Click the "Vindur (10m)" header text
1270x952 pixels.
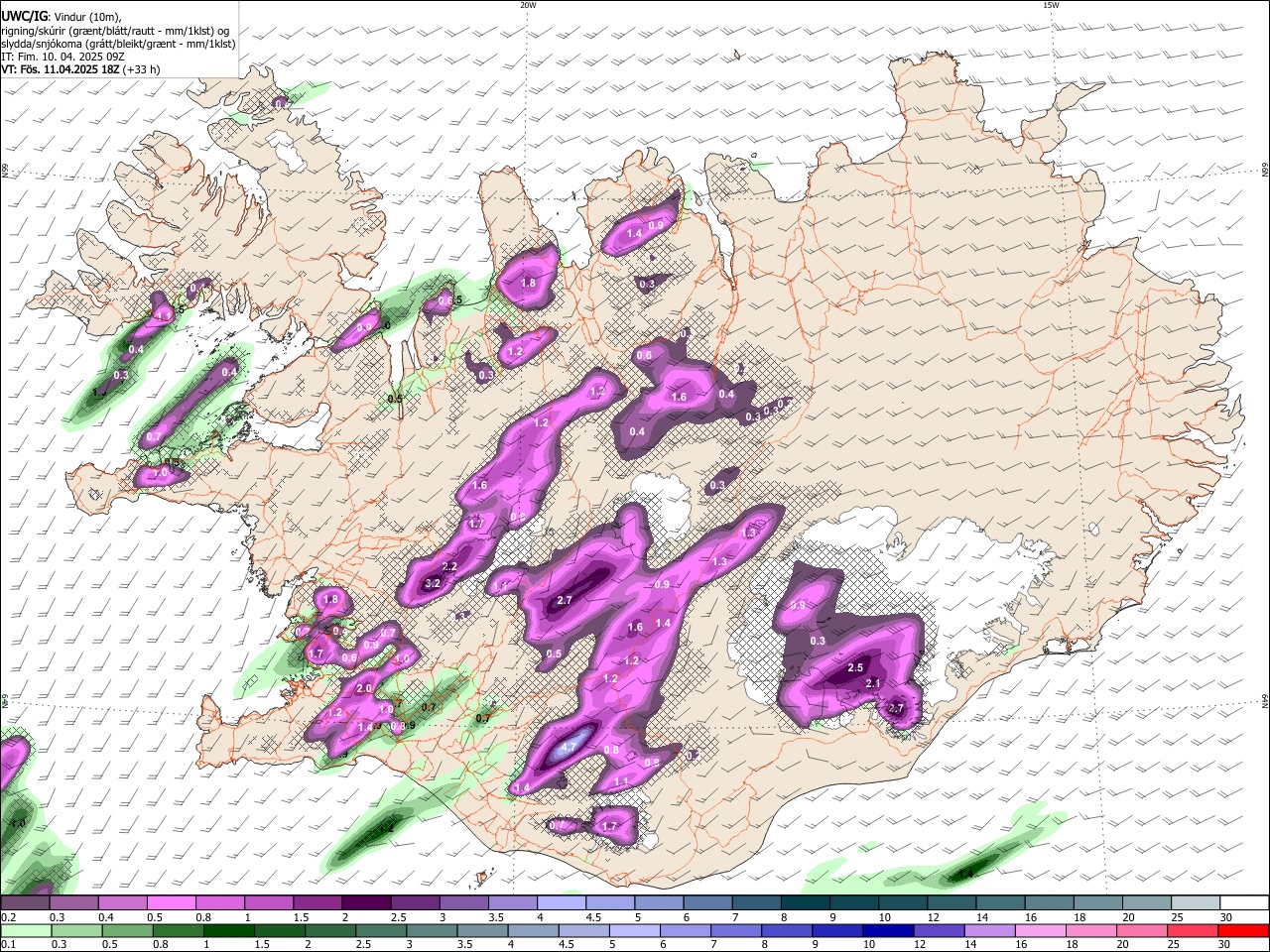pyautogui.click(x=87, y=17)
